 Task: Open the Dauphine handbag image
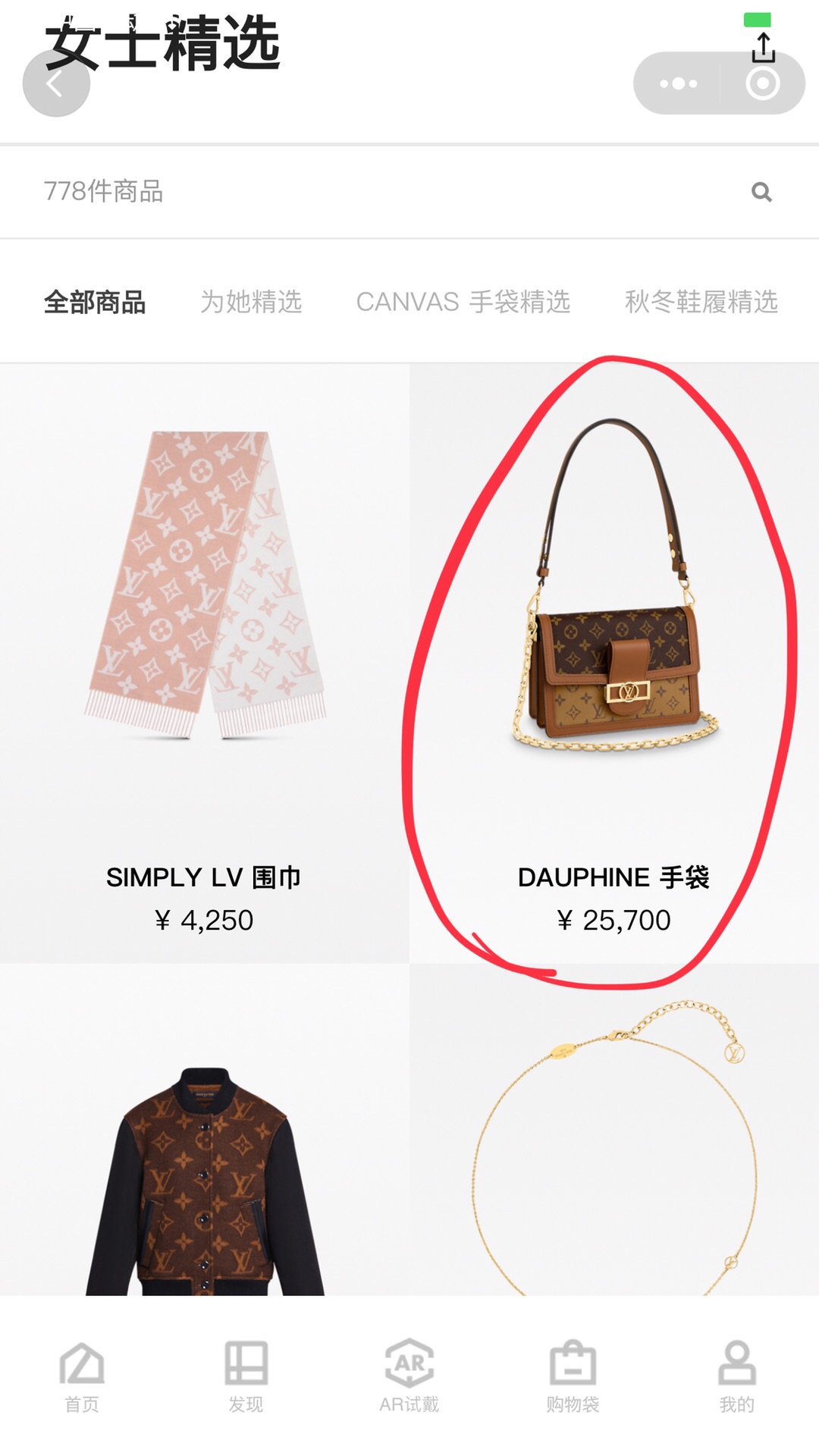(613, 584)
